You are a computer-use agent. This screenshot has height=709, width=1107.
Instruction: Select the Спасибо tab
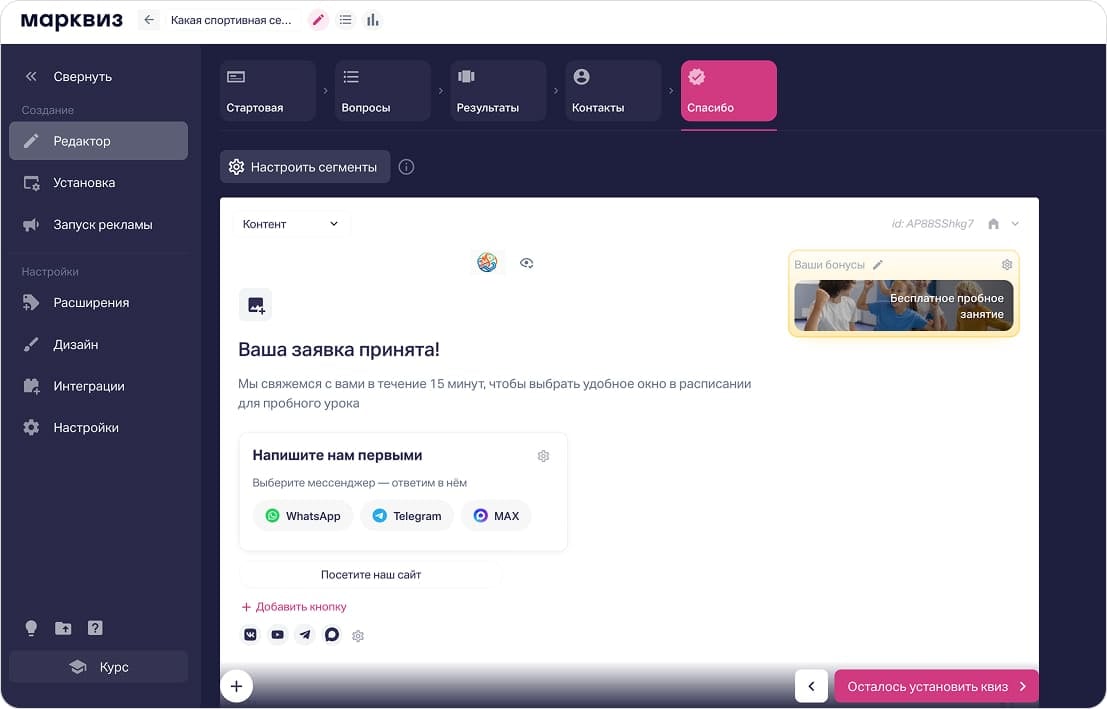(x=729, y=90)
